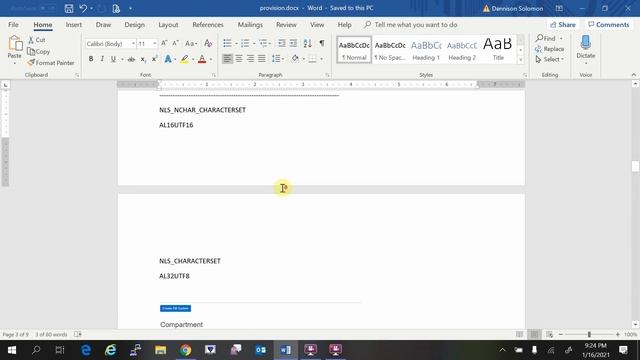Apply the Title style
The height and width of the screenshot is (360, 640).
click(498, 50)
